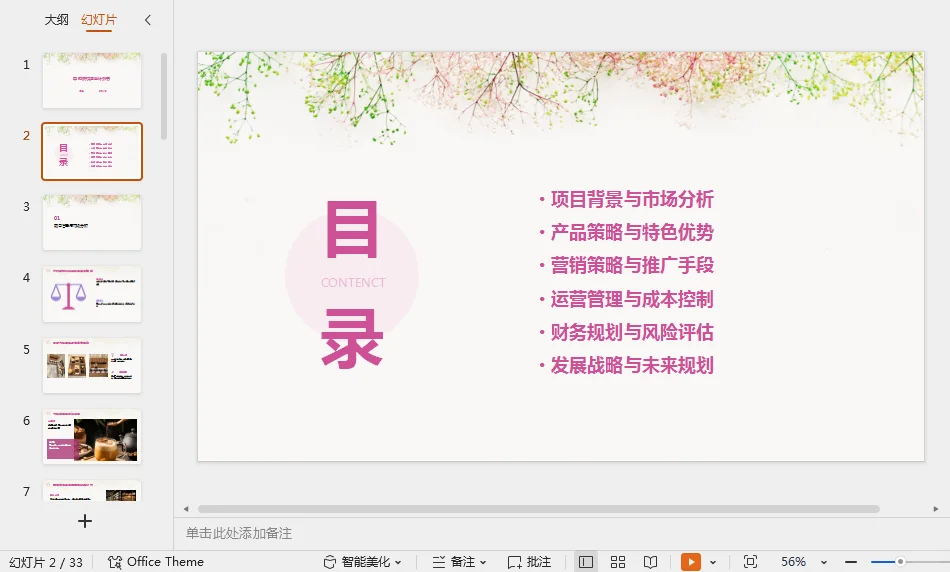Click the horizontal scrollbar under the slide

click(x=539, y=509)
